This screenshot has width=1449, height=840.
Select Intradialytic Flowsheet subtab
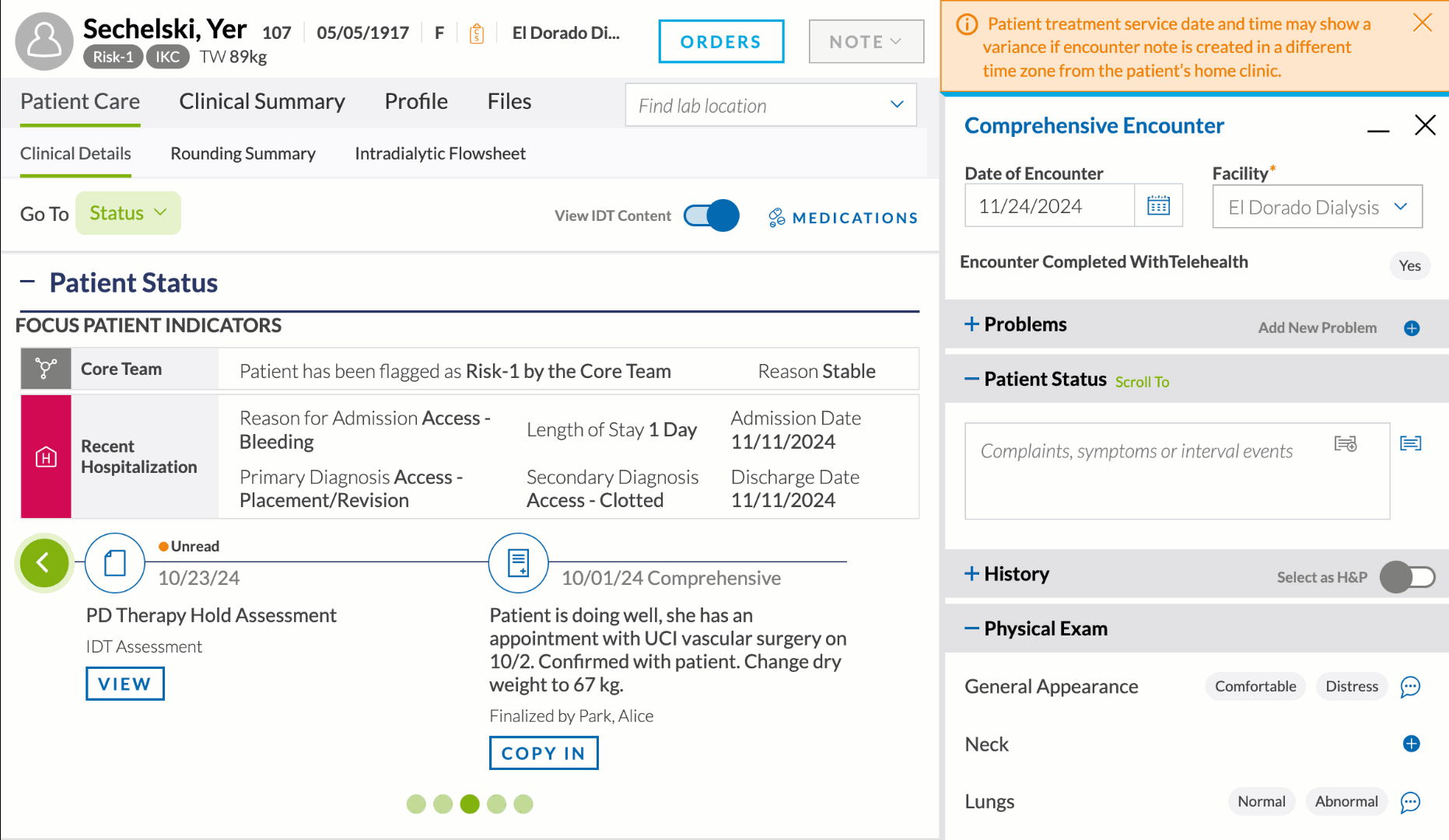(x=440, y=153)
